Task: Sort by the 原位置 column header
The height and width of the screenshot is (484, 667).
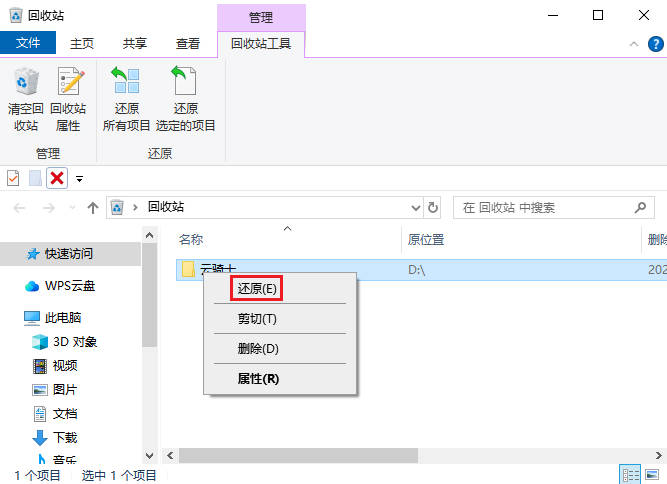Action: [426, 240]
